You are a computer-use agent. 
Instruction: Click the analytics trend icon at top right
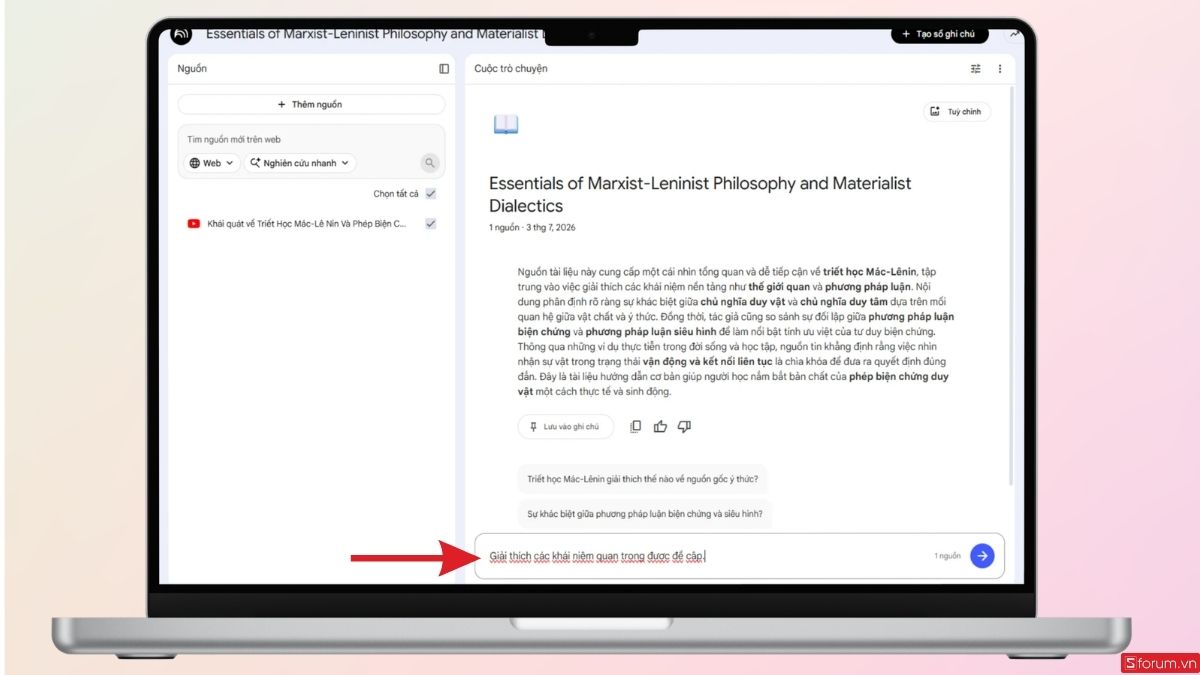point(1015,34)
